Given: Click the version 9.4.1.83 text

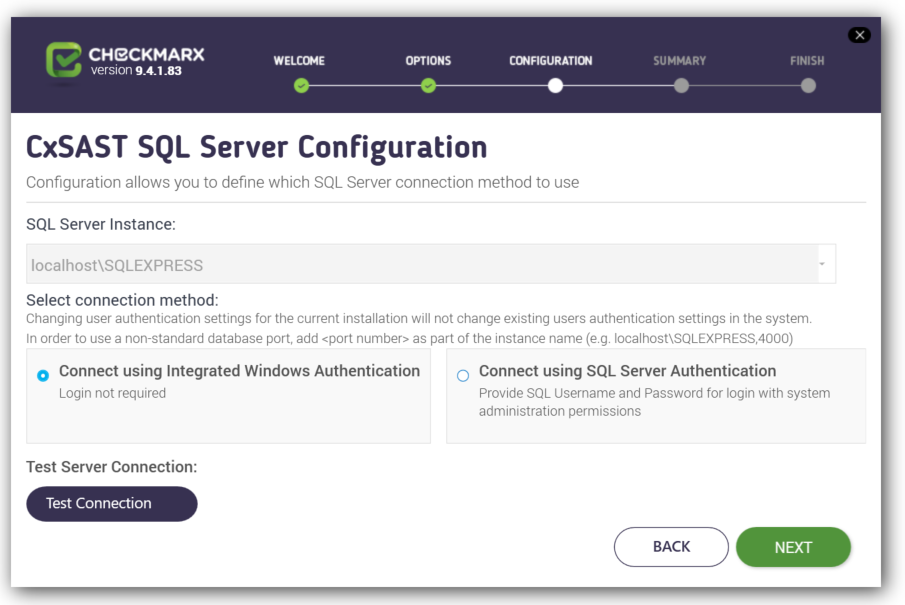Looking at the screenshot, I should pyautogui.click(x=136, y=70).
